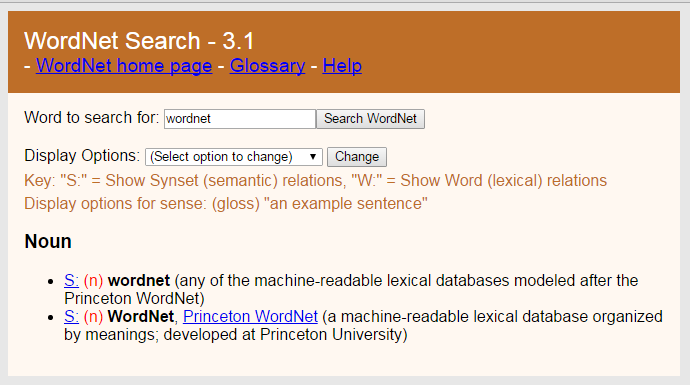Click the bold capitalized WordNet entry
690x385 pixels.
(141, 316)
